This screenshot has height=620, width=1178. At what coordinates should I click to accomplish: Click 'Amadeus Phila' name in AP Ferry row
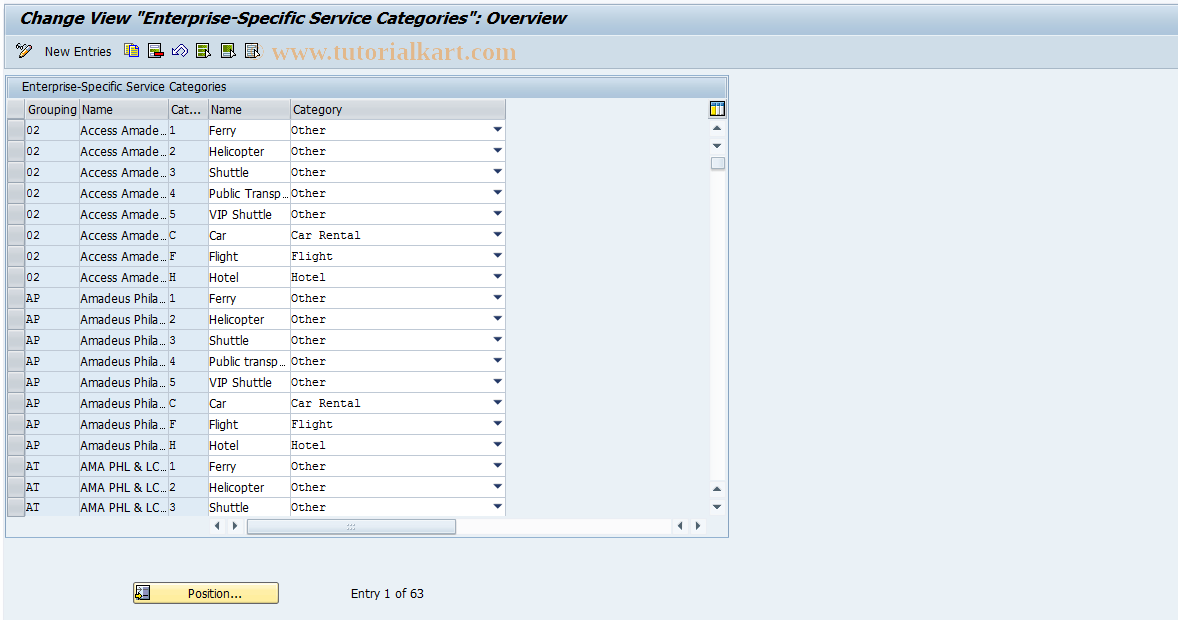(123, 298)
